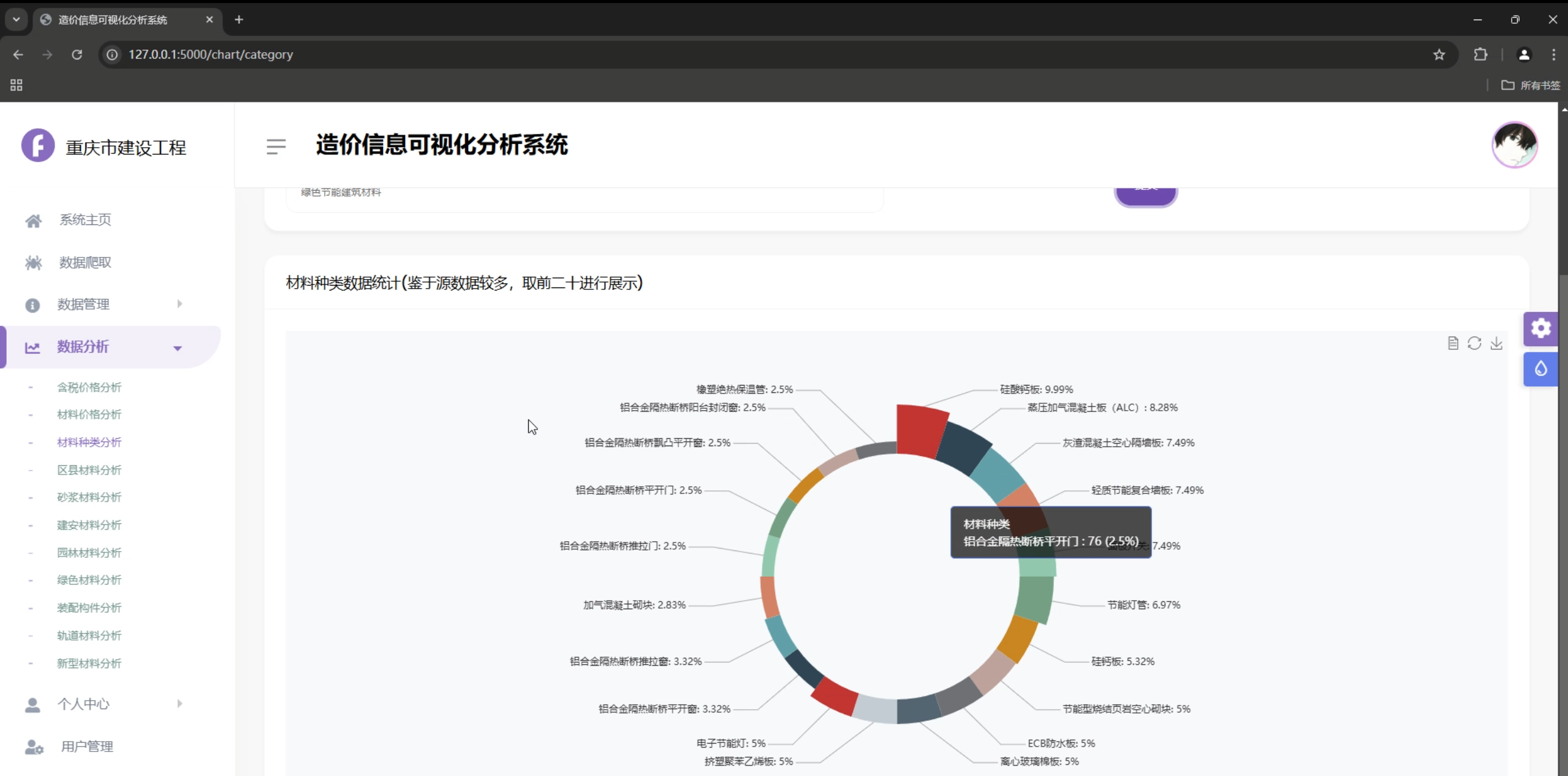Viewport: 1568px width, 776px height.
Task: Open the 数据管理 menu item
Action: [83, 305]
